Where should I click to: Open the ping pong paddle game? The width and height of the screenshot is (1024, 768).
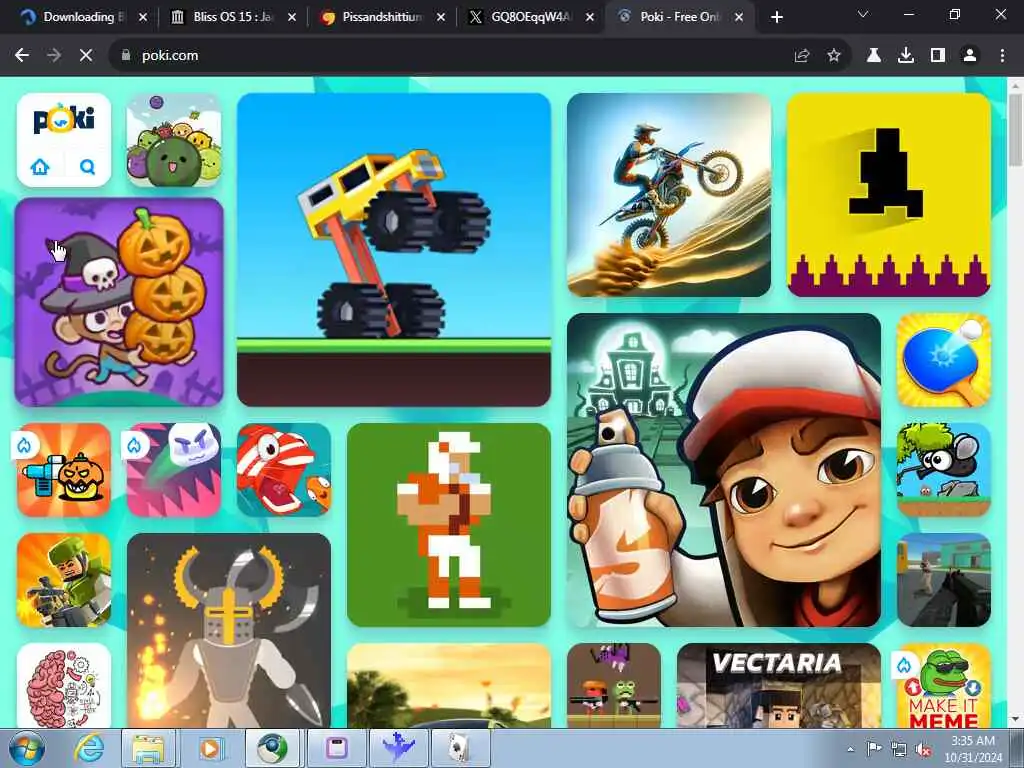point(944,360)
